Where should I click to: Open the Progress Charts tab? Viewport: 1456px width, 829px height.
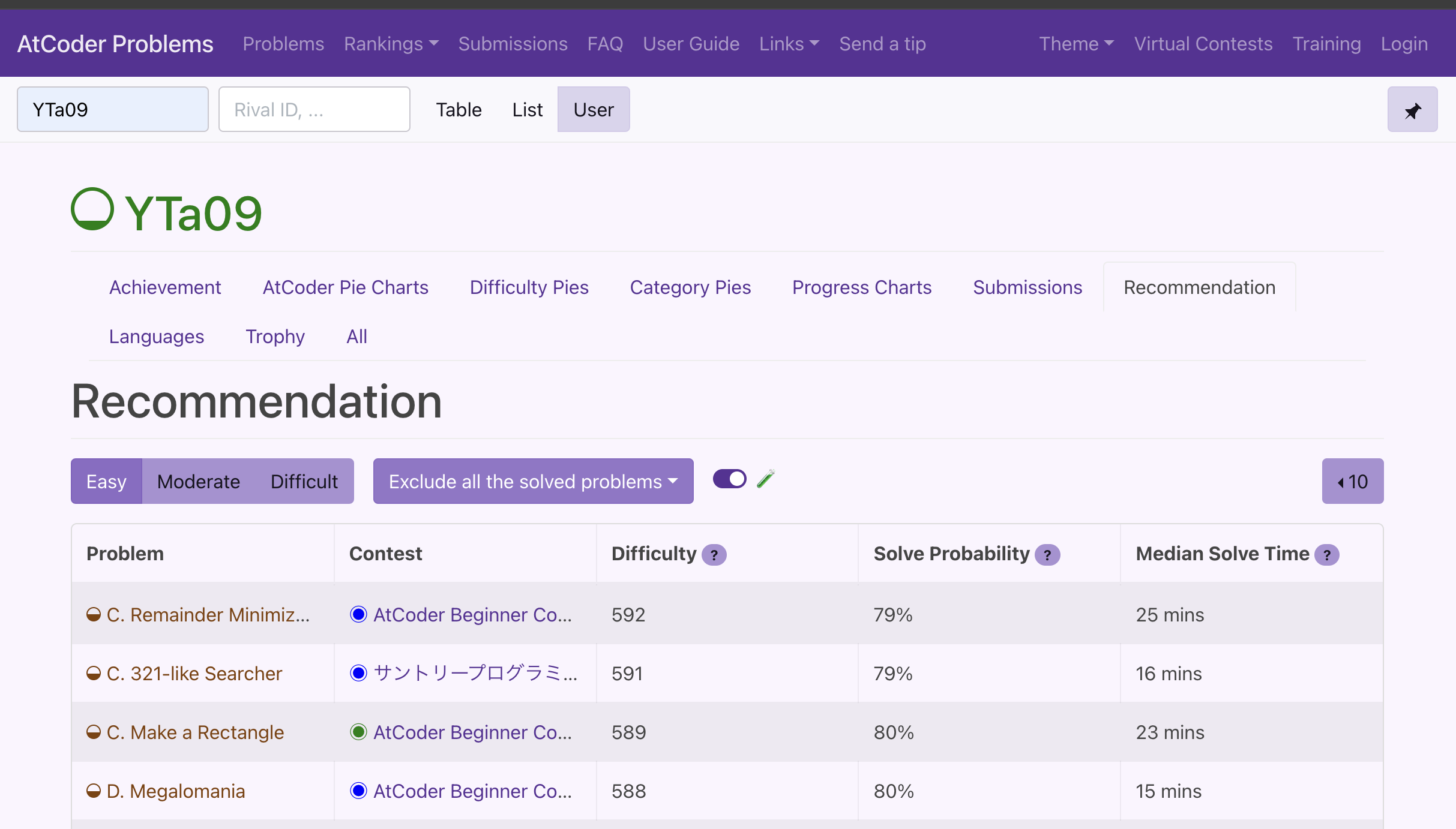(x=862, y=287)
